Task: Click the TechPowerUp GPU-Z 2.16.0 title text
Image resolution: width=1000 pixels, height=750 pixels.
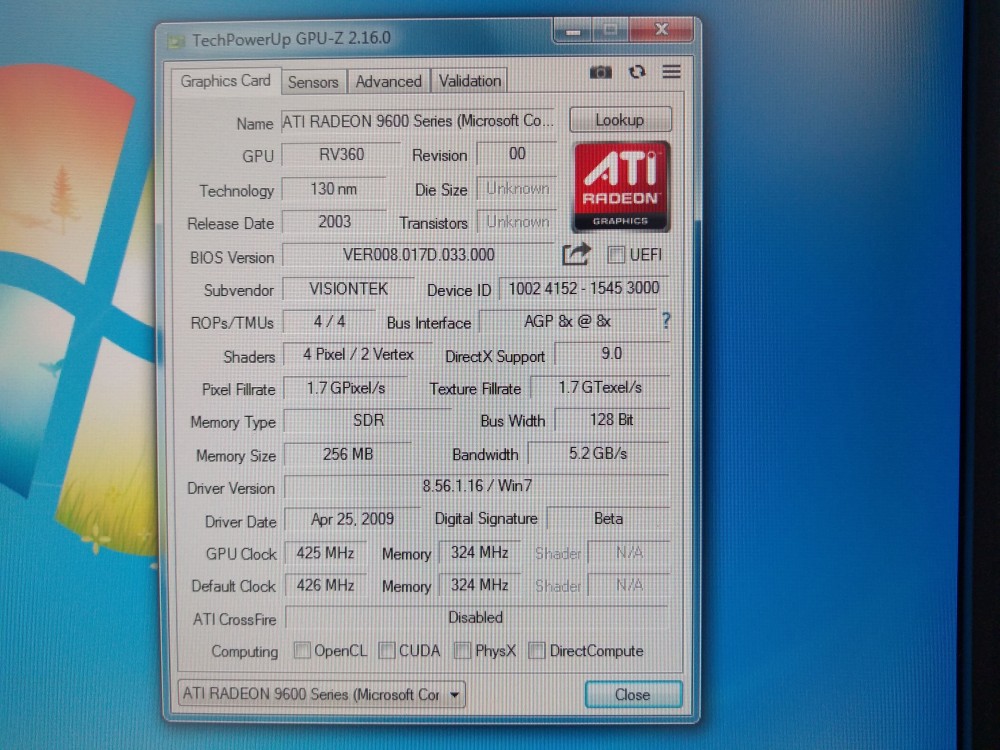Action: (x=291, y=39)
